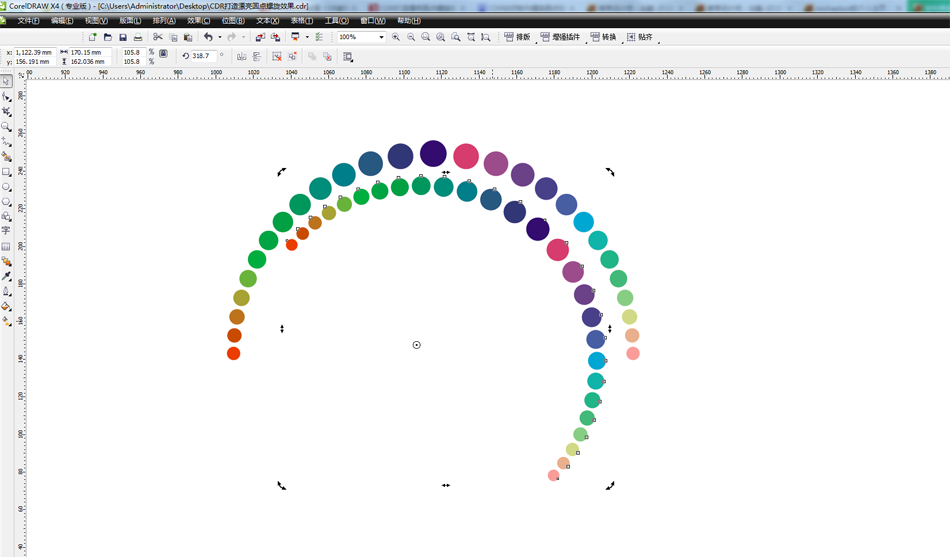
Task: Select the Eyedropper tool
Action: click(x=6, y=276)
